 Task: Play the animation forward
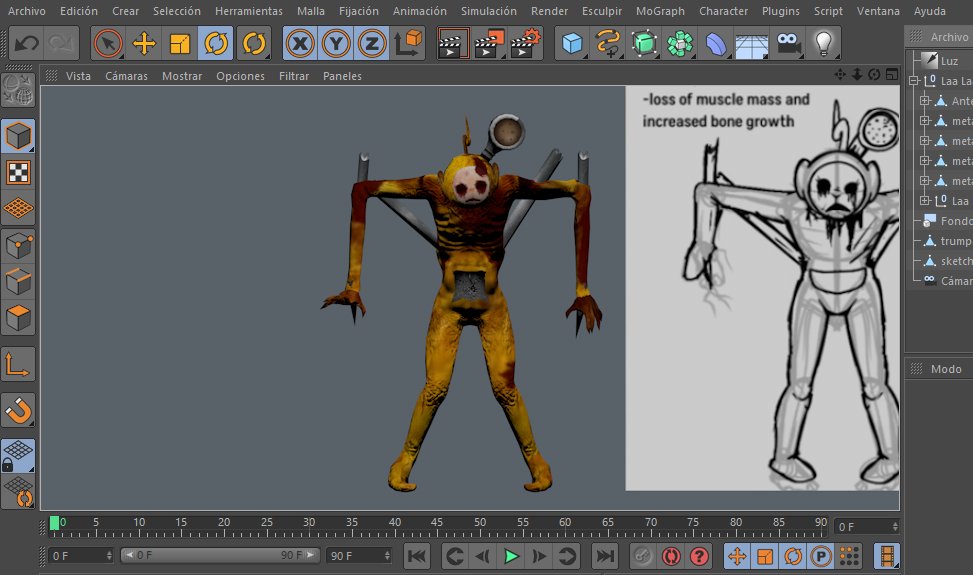tap(511, 556)
